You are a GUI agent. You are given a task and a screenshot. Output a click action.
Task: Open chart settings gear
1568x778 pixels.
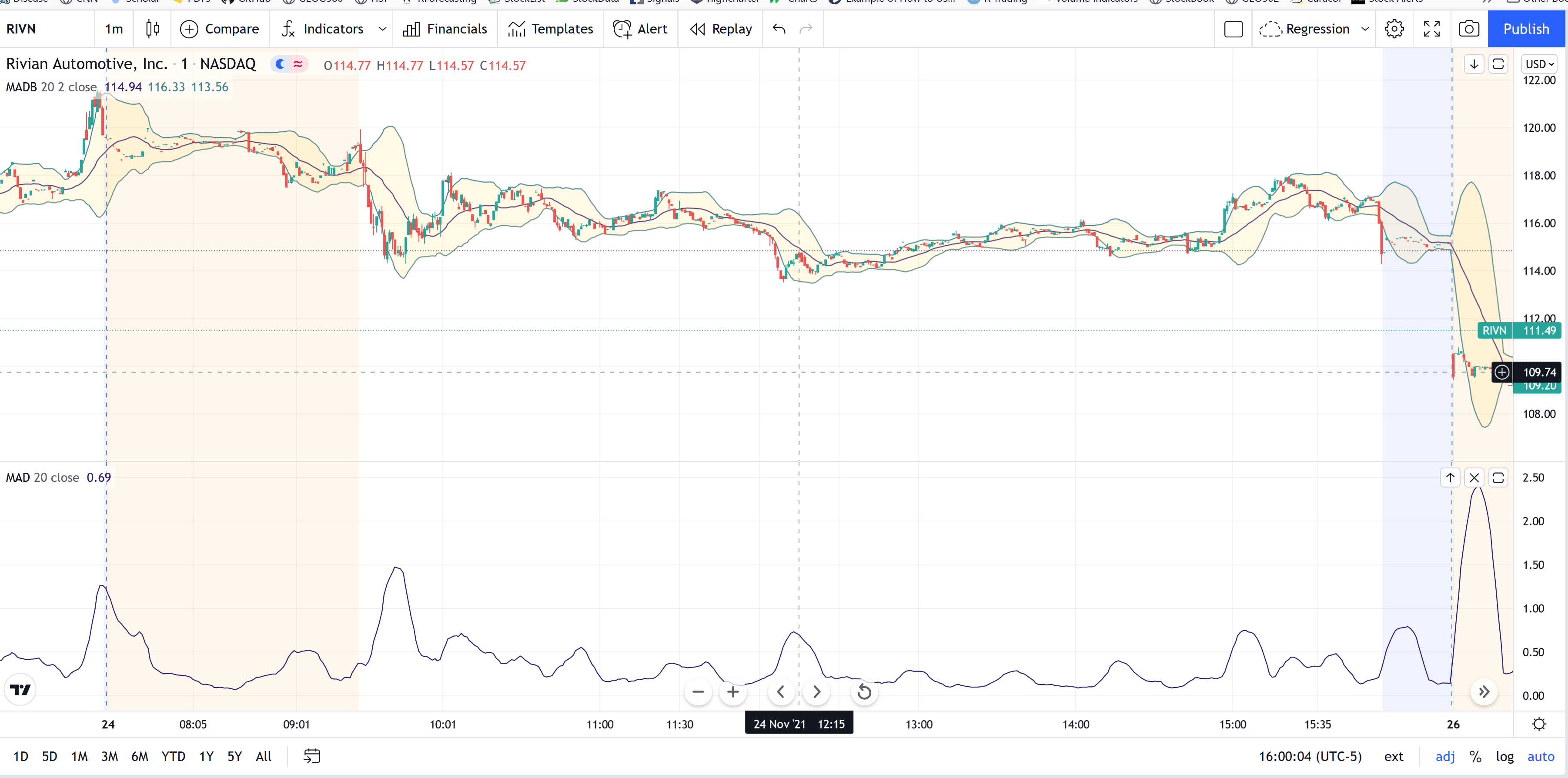click(1394, 29)
